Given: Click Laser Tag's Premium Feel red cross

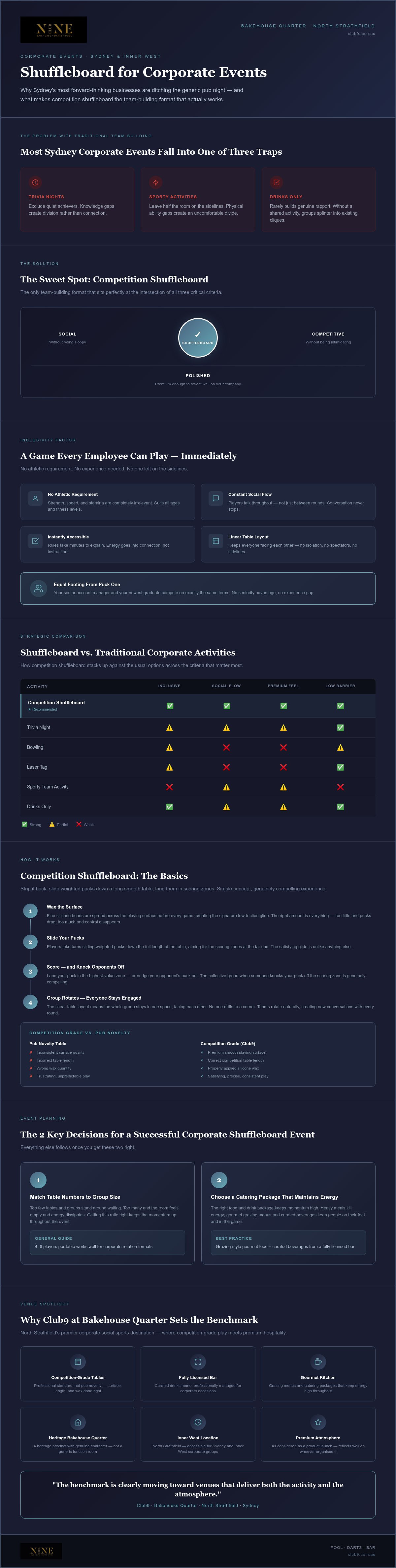Looking at the screenshot, I should [x=283, y=767].
